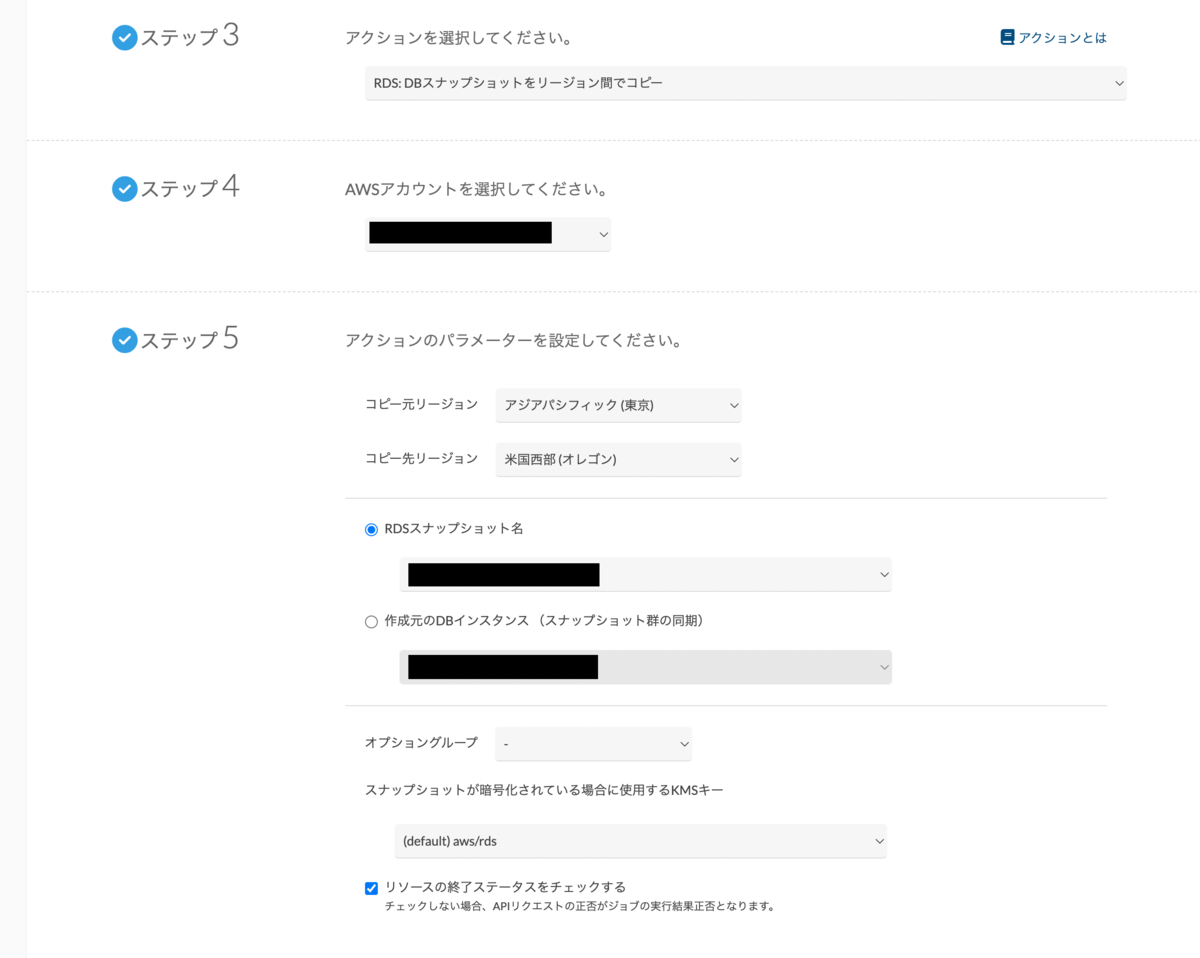Click the アクションのパラメーターを設定してください text
This screenshot has height=958, width=1200.
(514, 341)
